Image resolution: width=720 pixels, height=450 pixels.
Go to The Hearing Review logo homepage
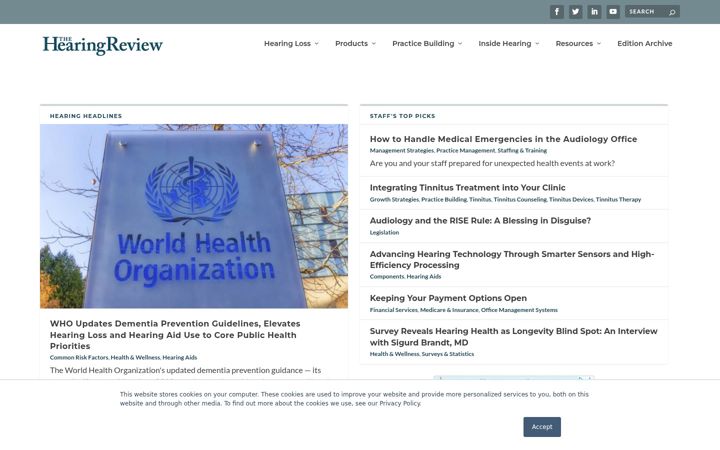coord(103,45)
